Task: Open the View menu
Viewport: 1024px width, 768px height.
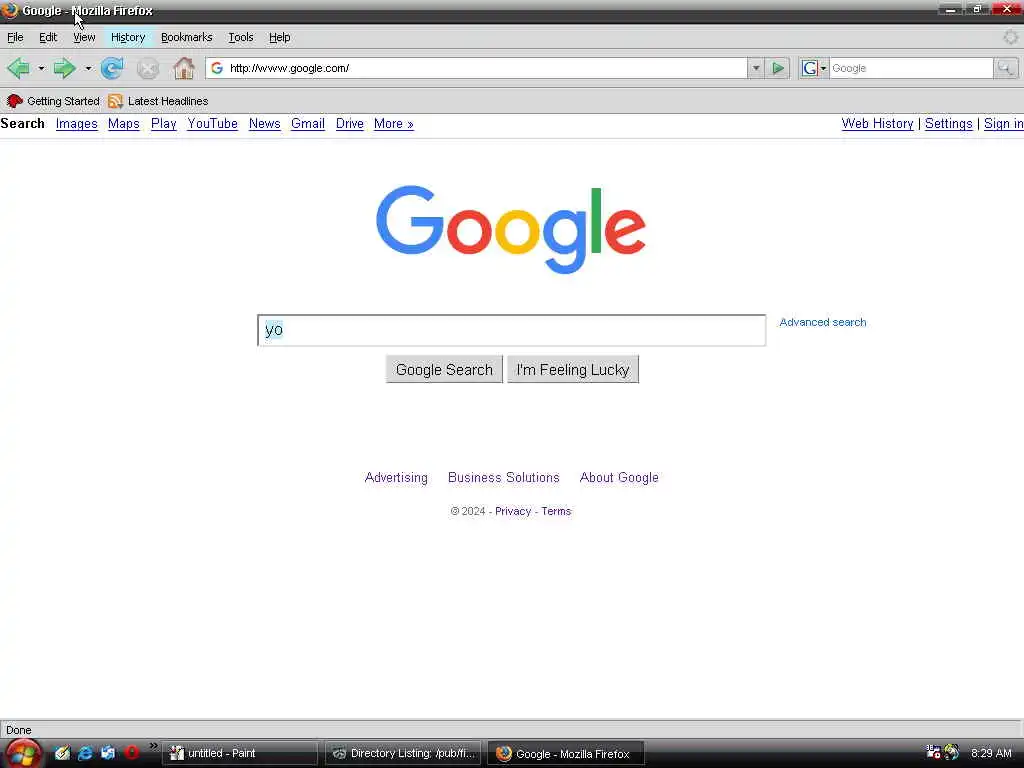Action: [x=84, y=37]
